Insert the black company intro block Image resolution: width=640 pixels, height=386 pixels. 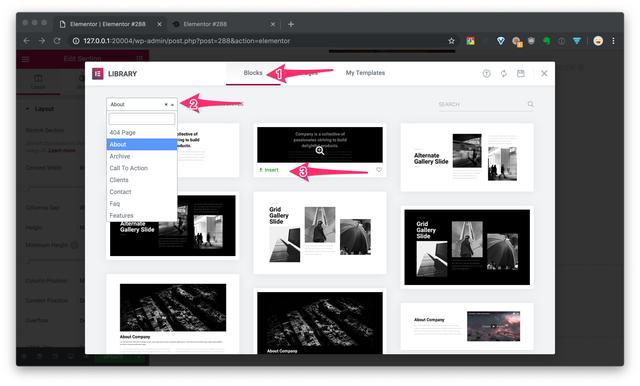pyautogui.click(x=269, y=170)
